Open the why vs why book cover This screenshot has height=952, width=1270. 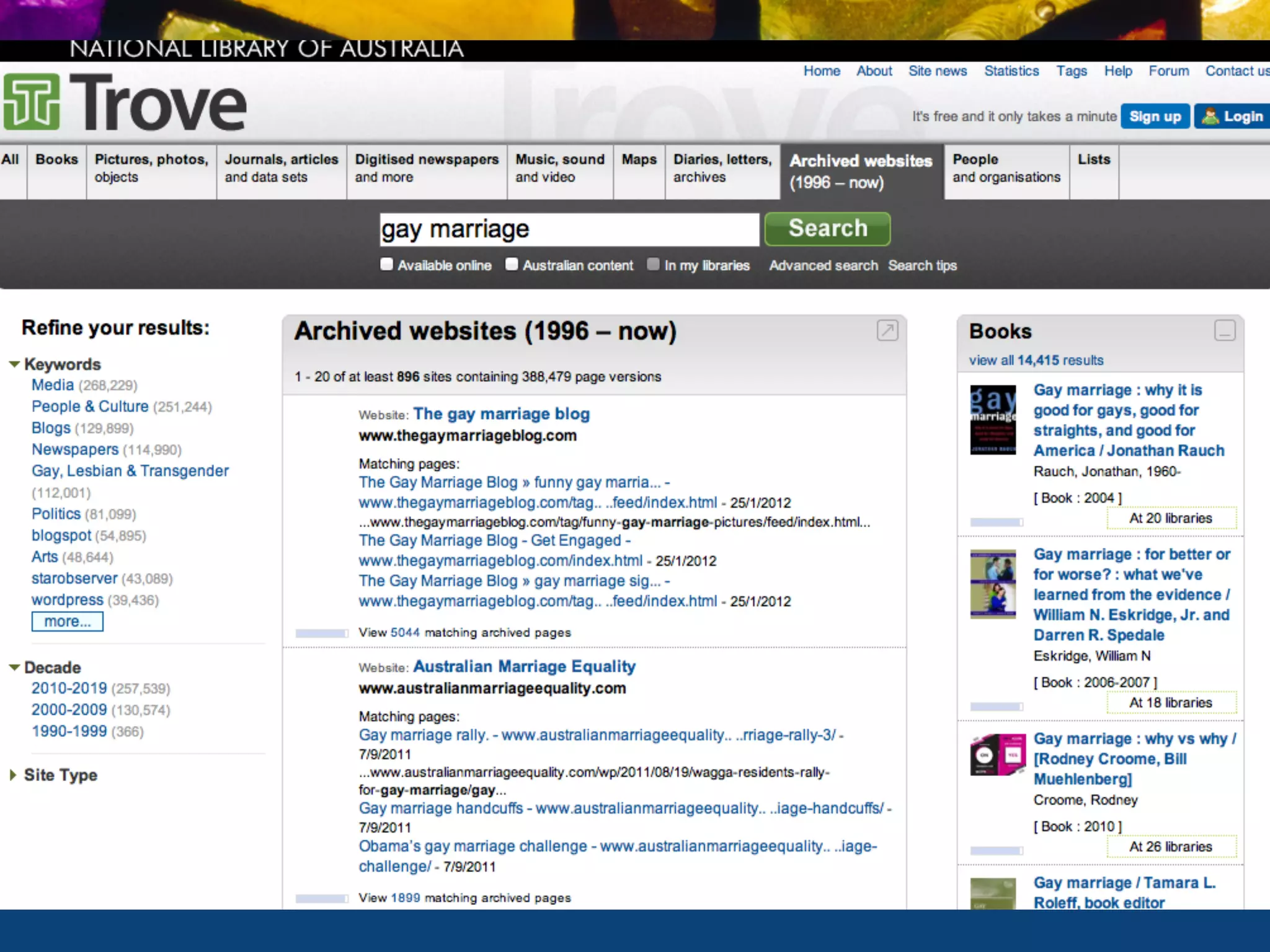click(997, 755)
